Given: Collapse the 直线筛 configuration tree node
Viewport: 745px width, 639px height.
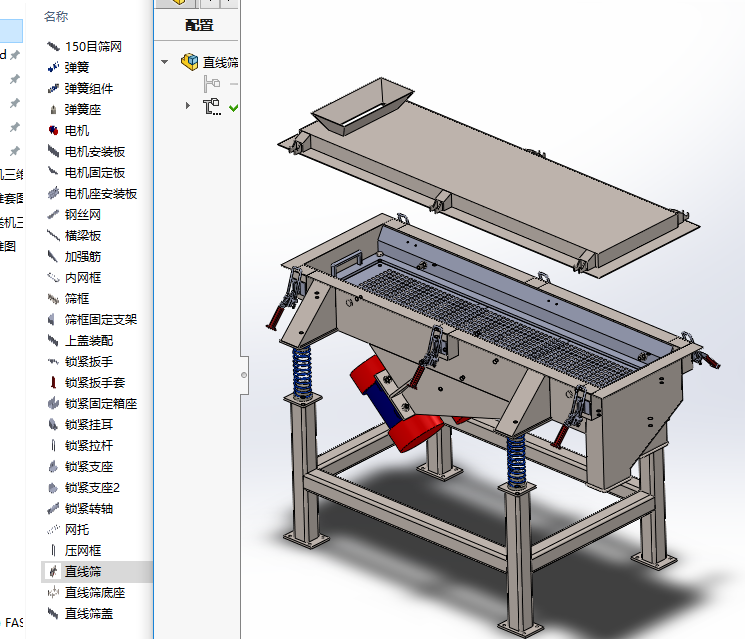Looking at the screenshot, I should point(164,62).
